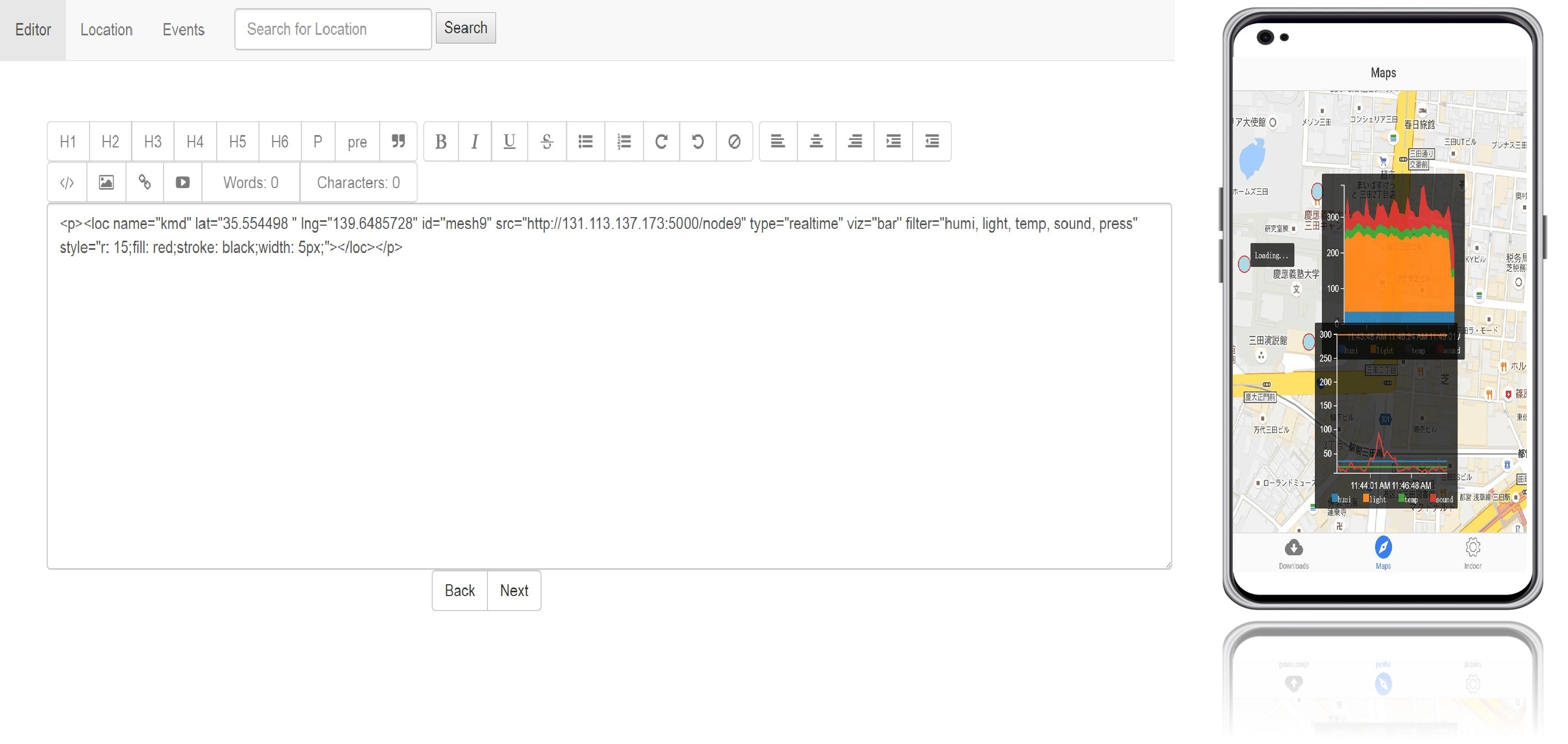1568x744 pixels.
Task: Apply H1 heading format
Action: tap(68, 142)
